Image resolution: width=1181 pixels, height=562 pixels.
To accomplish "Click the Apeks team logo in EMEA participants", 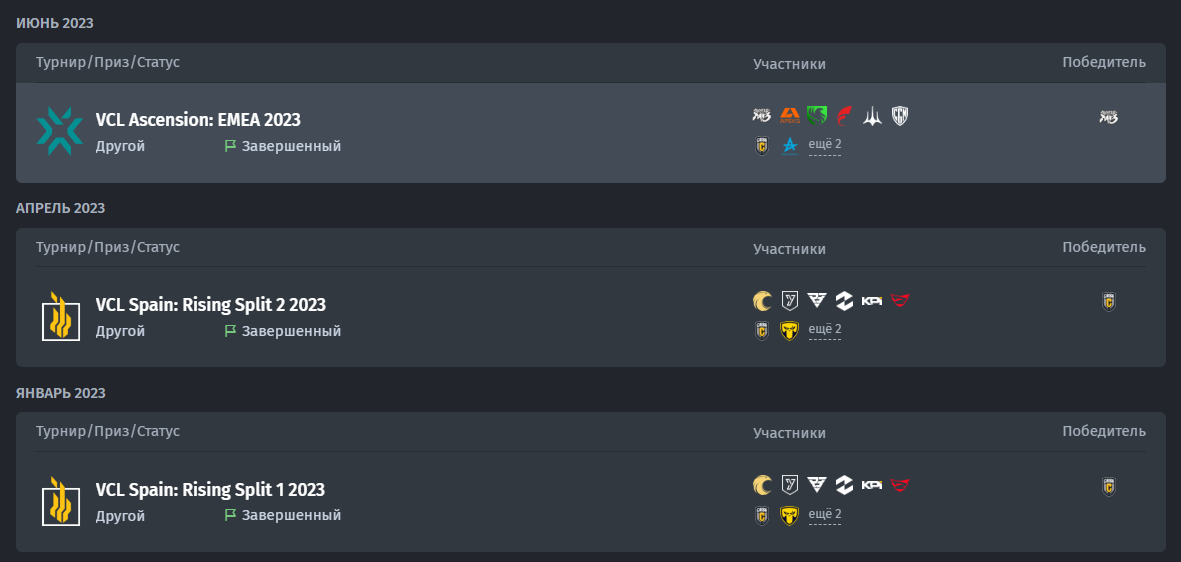I will [x=789, y=116].
